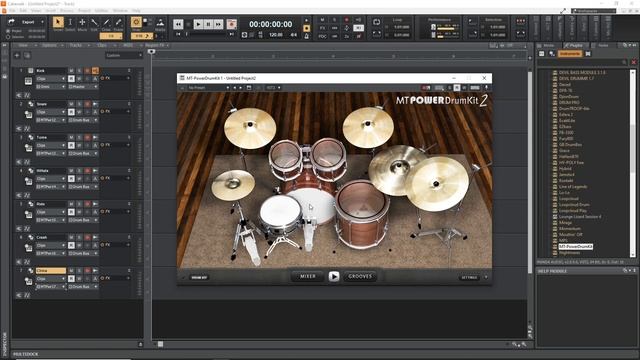This screenshot has height=360, width=640.
Task: Strike the hi-hat cymbal
Action: [233, 184]
